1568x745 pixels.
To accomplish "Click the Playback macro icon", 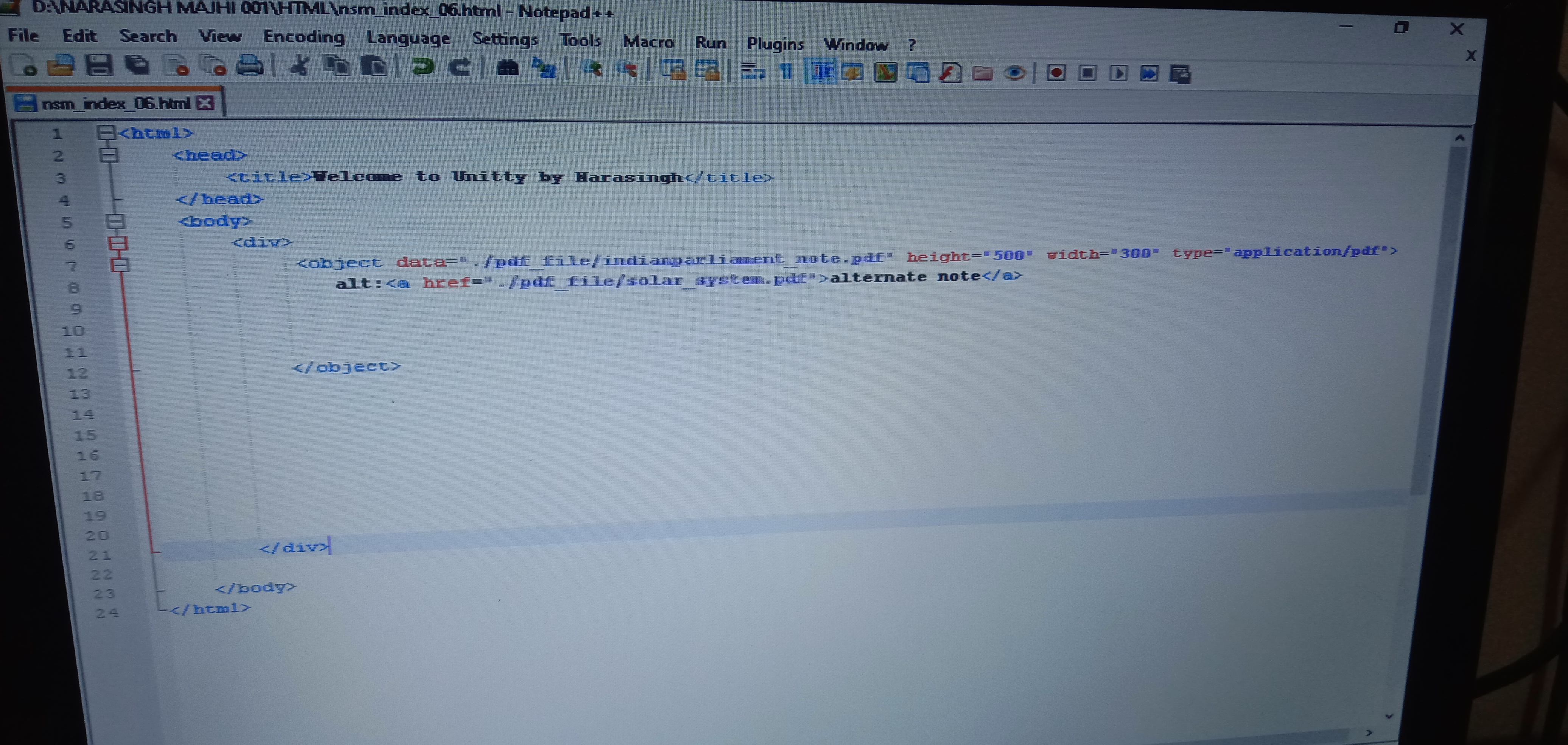I will point(1118,74).
